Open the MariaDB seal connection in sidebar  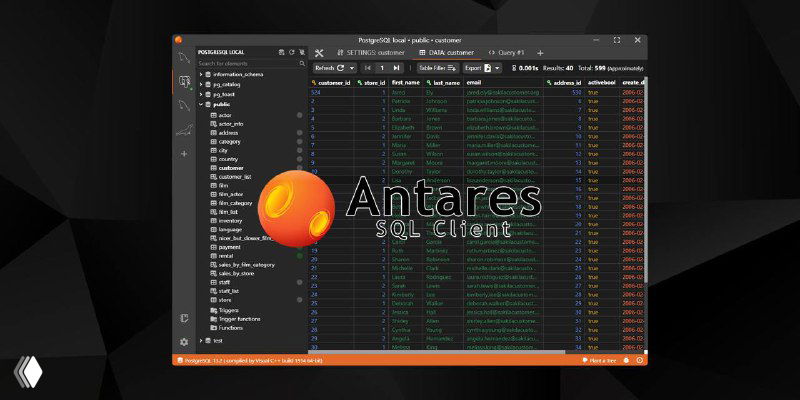(x=184, y=130)
